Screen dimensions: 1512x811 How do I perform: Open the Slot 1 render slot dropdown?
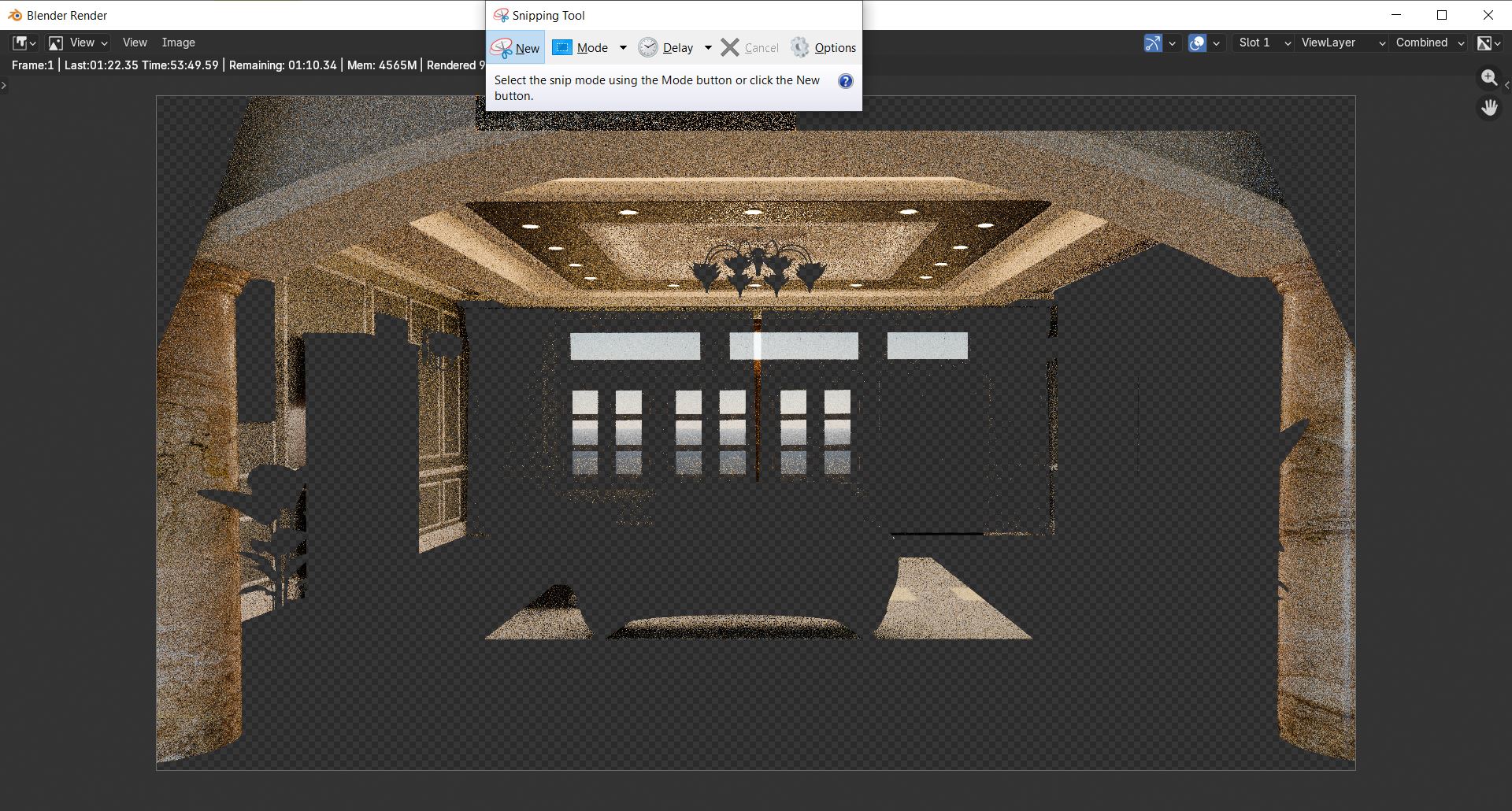click(1263, 43)
